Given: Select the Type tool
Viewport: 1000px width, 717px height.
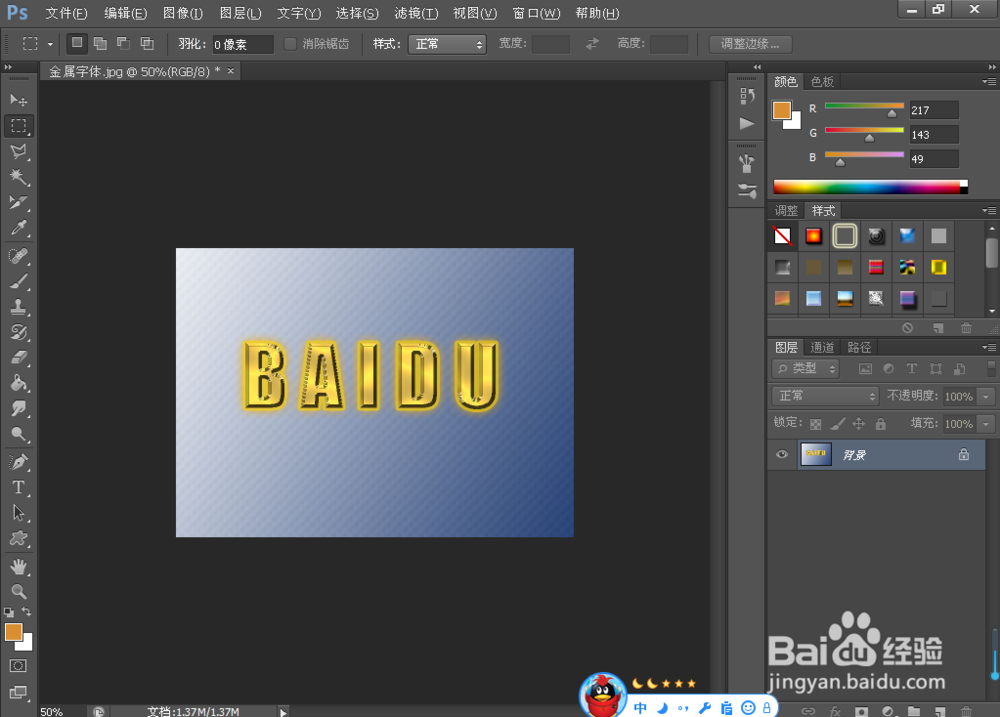Looking at the screenshot, I should [x=18, y=488].
